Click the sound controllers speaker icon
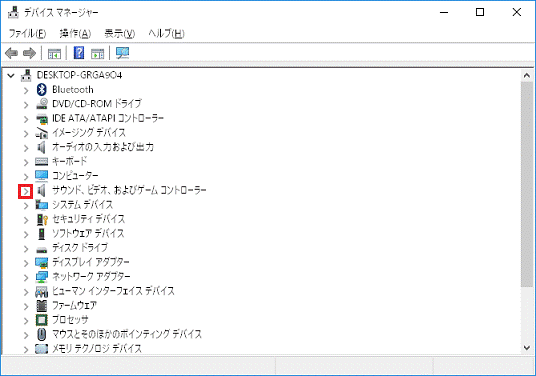This screenshot has height=376, width=536. point(42,190)
